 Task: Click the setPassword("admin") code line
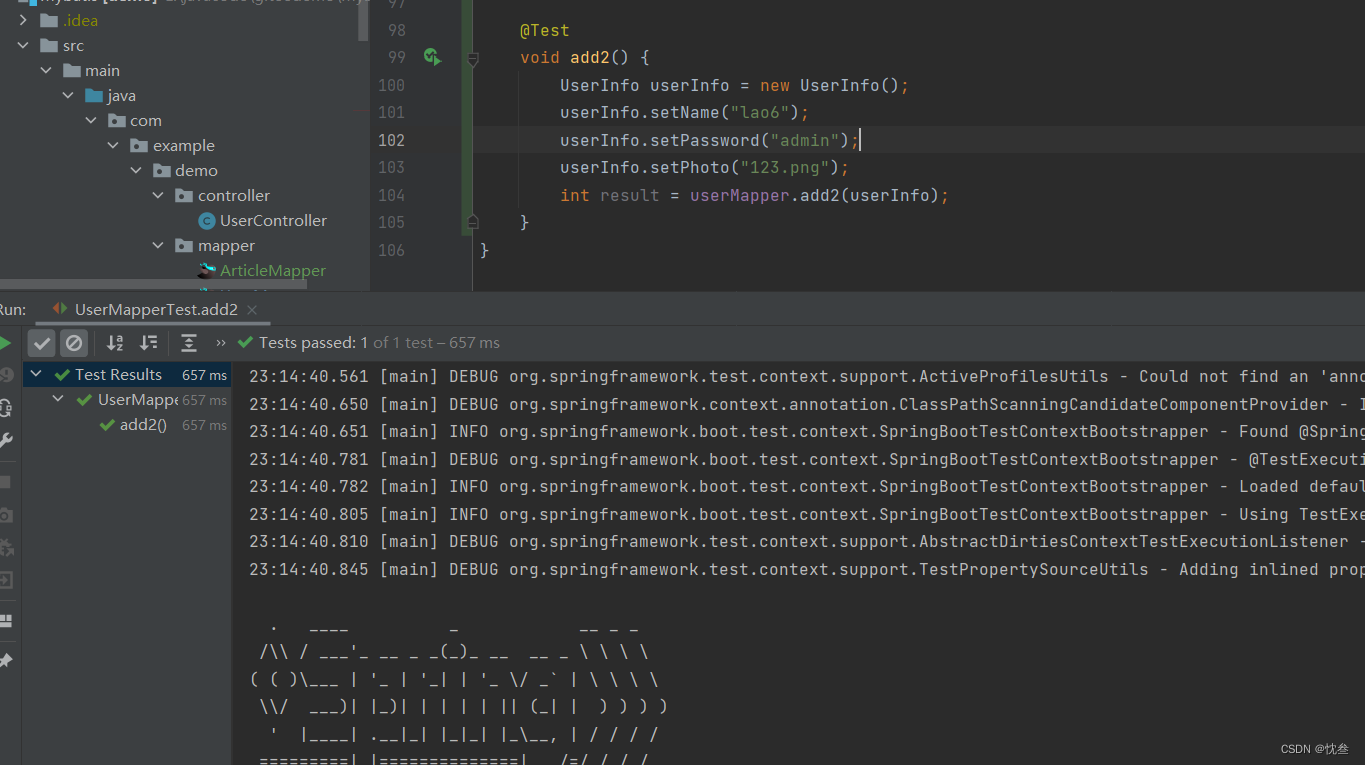point(710,140)
